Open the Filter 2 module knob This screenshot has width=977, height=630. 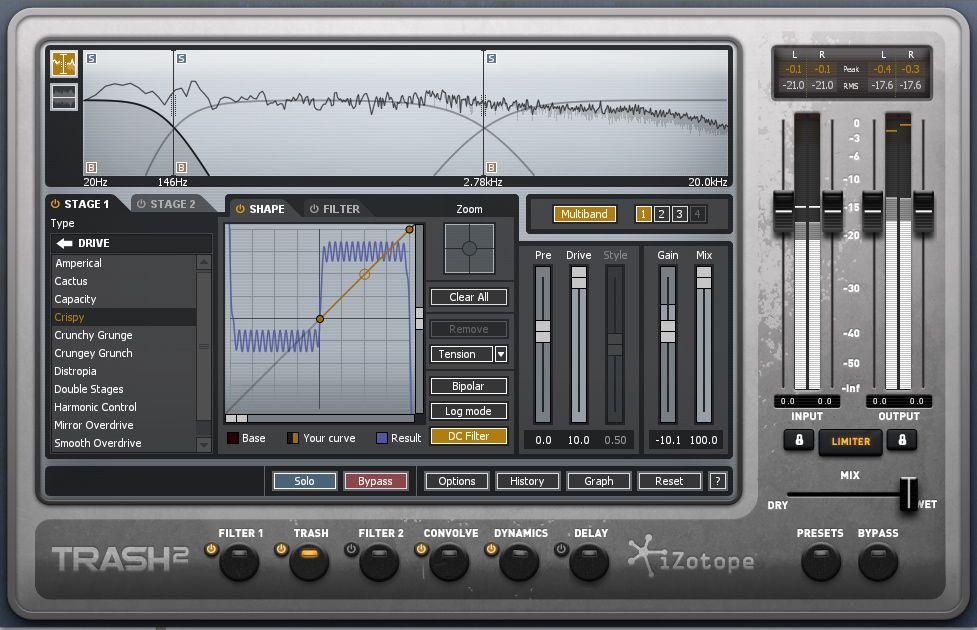pos(379,561)
